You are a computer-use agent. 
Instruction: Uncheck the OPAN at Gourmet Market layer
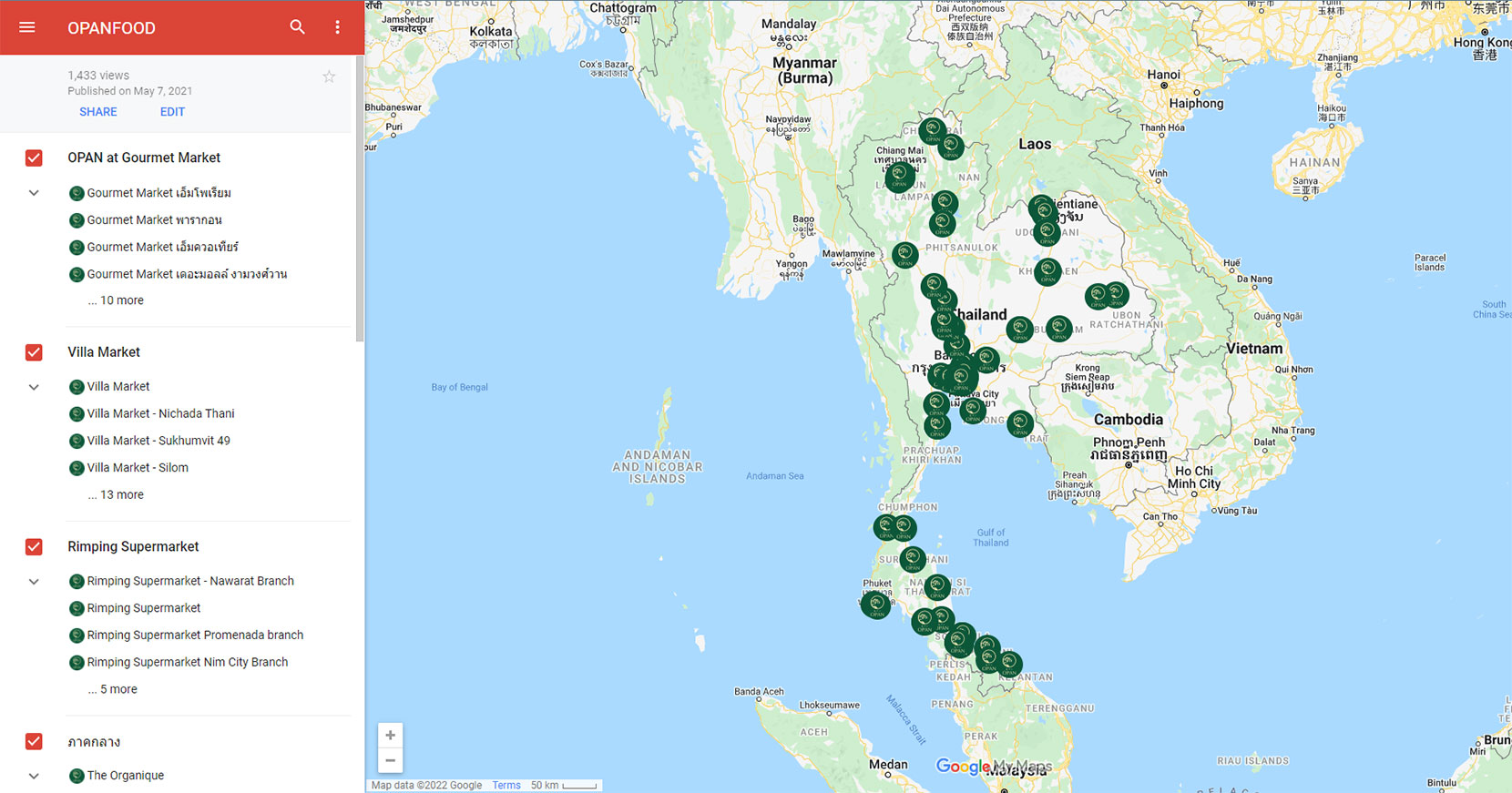34,158
